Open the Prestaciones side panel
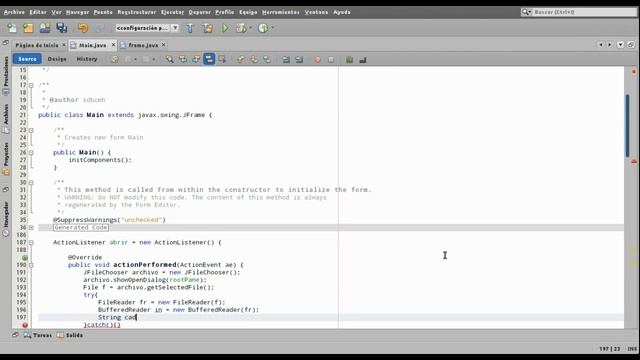 (x=6, y=76)
